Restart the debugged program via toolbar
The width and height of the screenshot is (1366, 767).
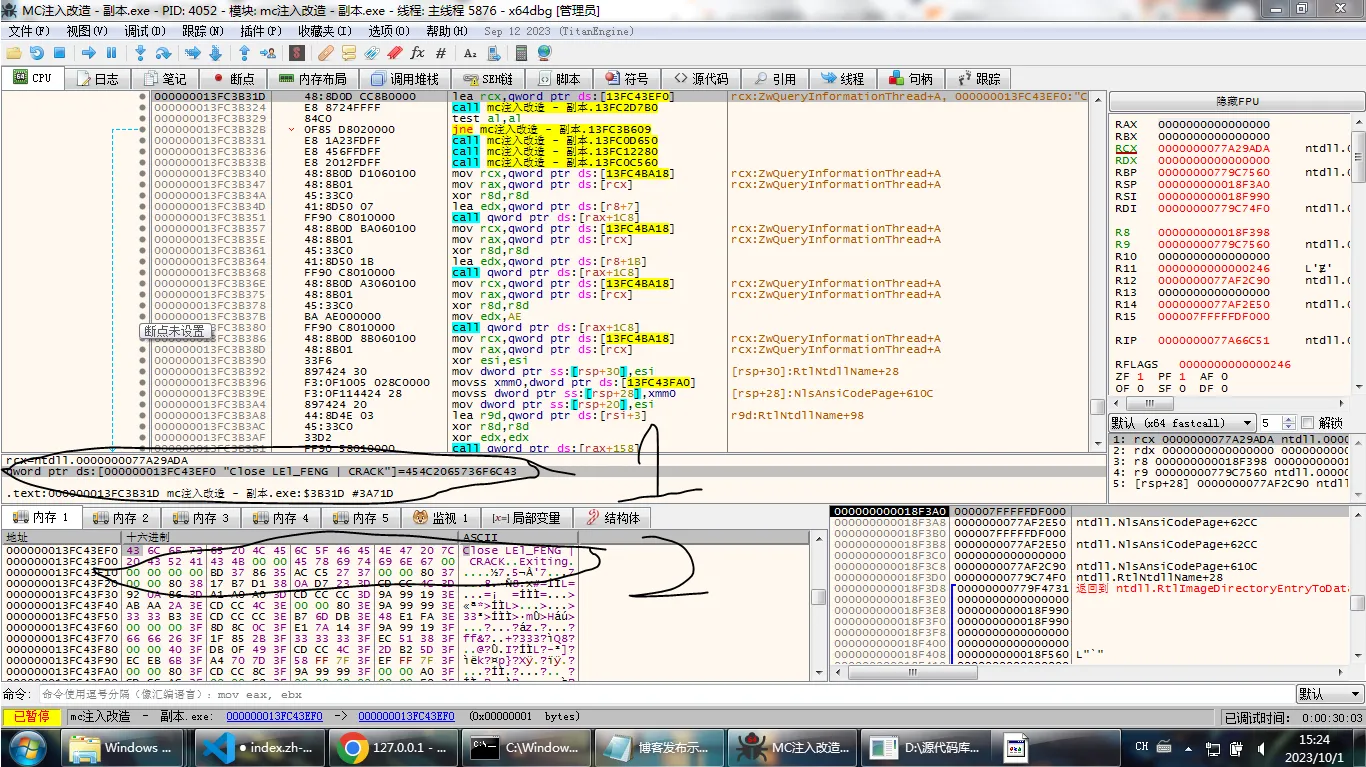pyautogui.click(x=37, y=53)
